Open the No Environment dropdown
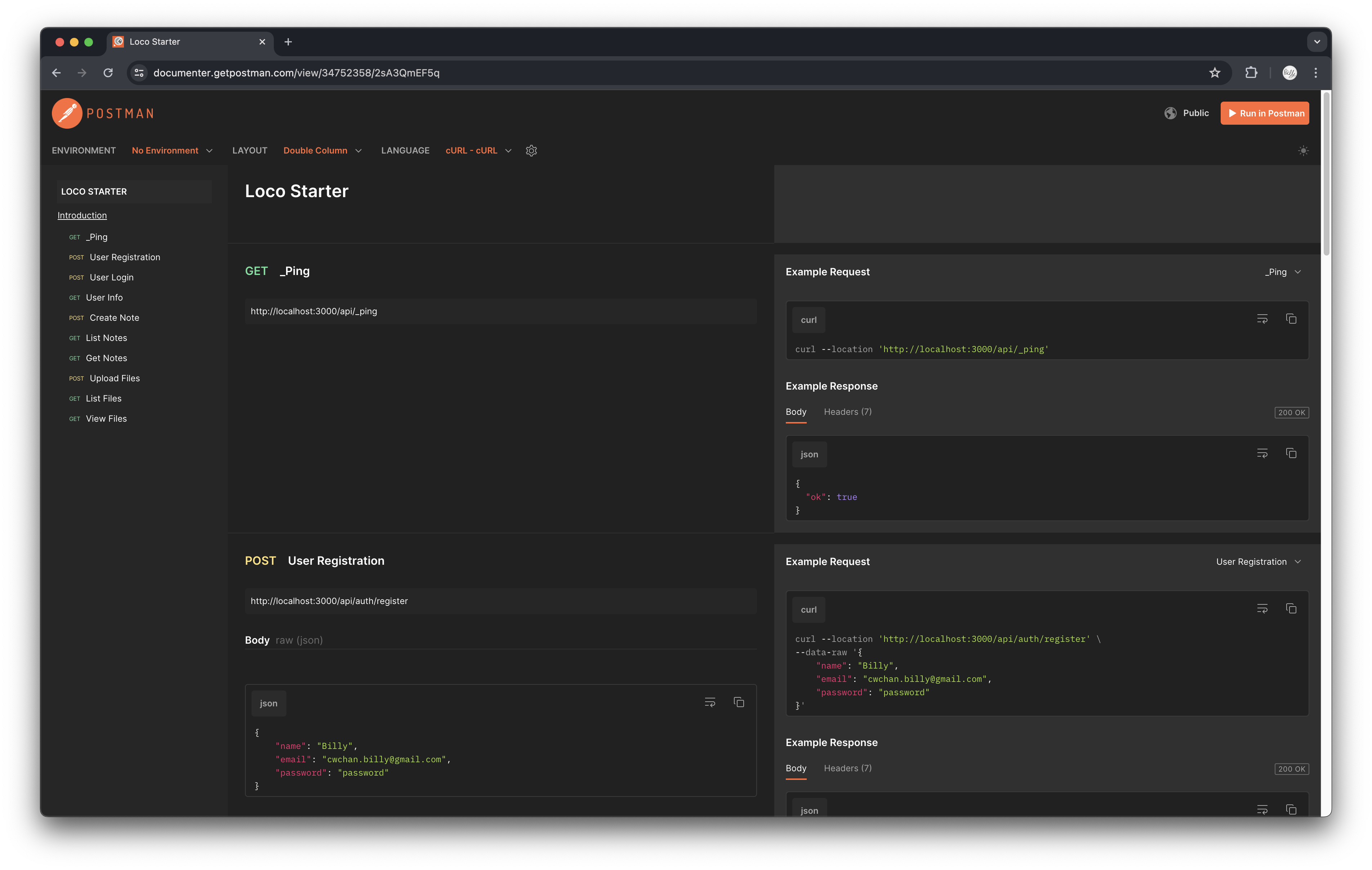 coord(172,151)
